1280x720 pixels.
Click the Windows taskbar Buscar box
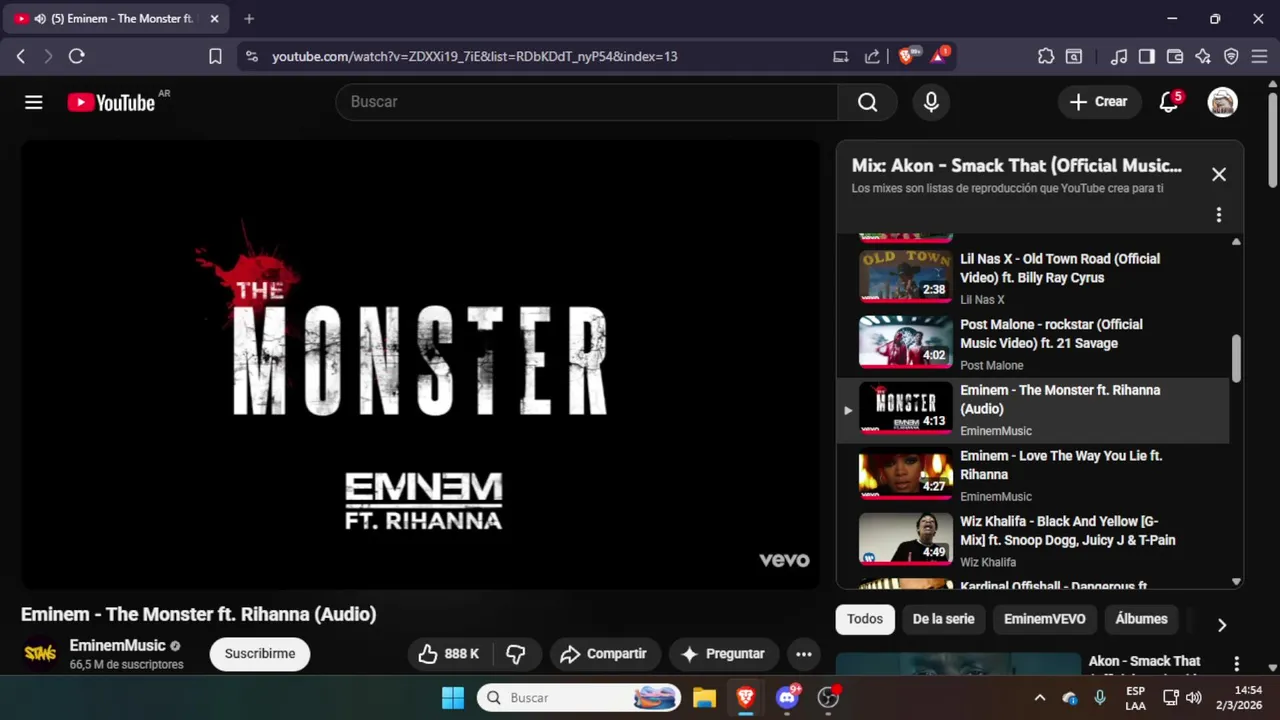(579, 698)
